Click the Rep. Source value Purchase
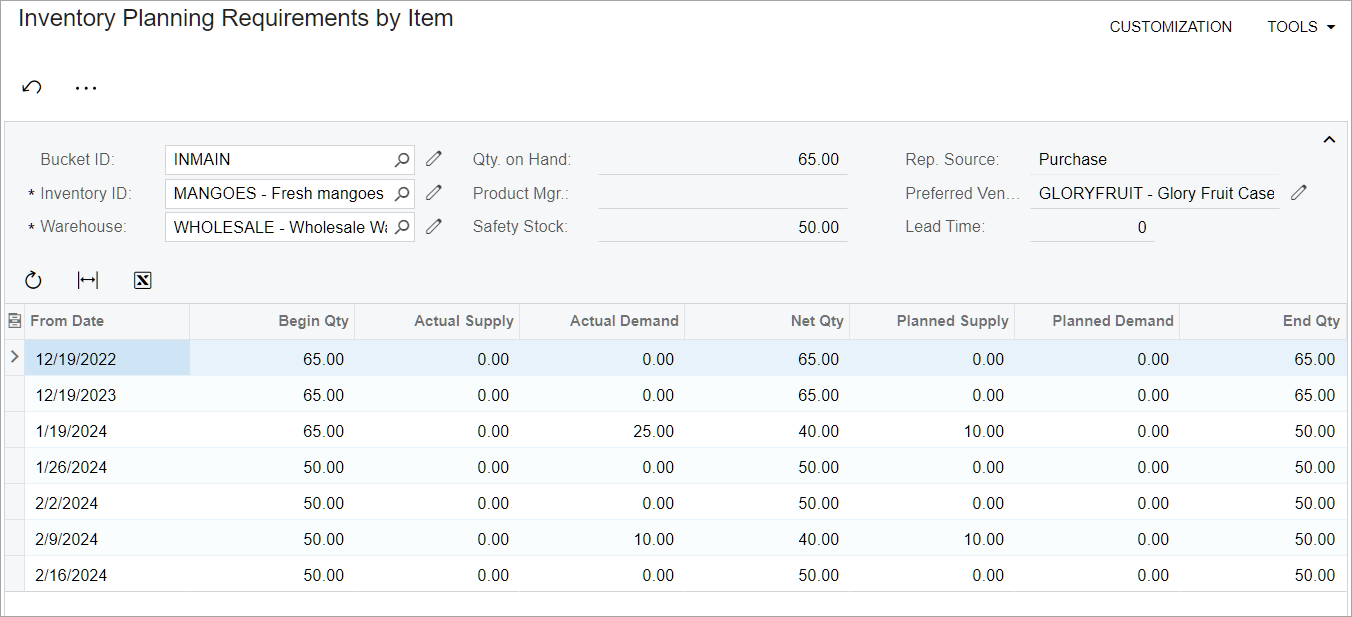The height and width of the screenshot is (617, 1352). [1073, 159]
